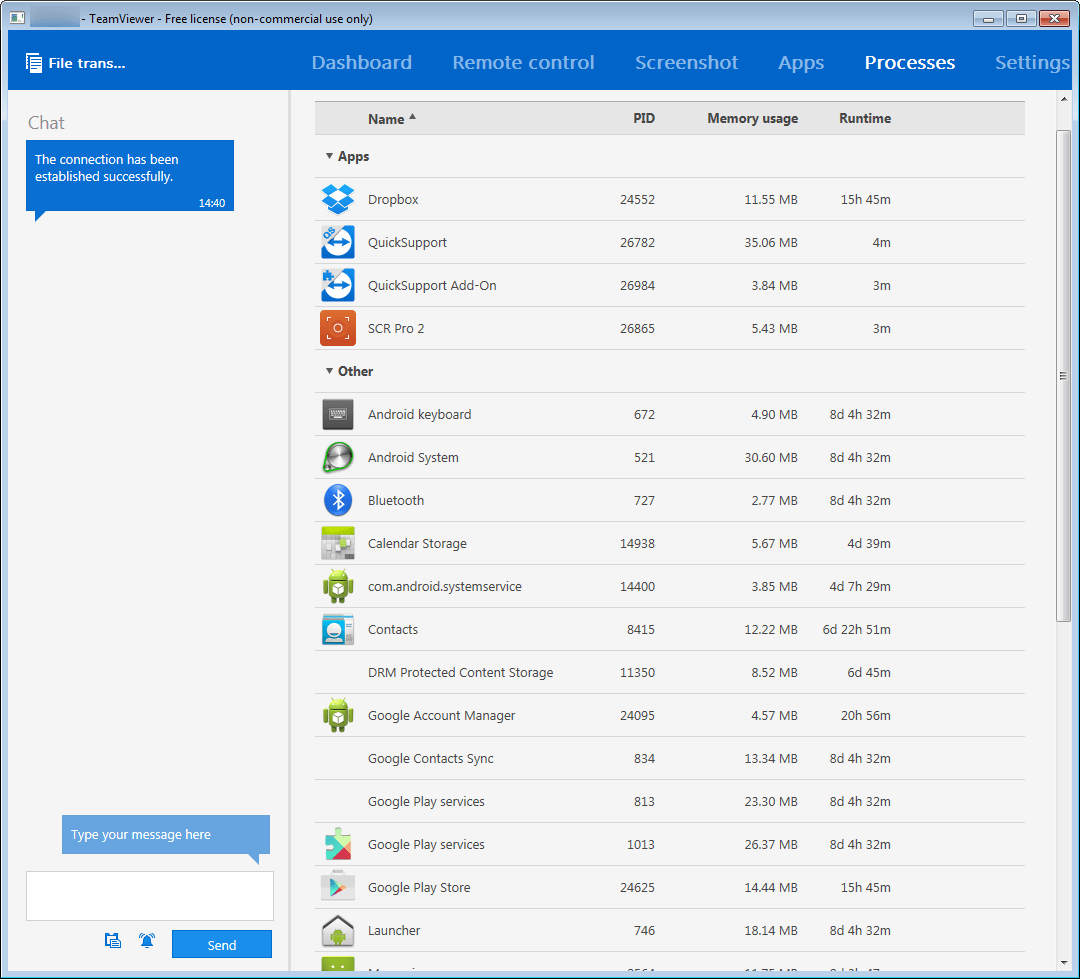This screenshot has height=979, width=1080.
Task: Open the Screenshot tab
Action: pyautogui.click(x=686, y=63)
